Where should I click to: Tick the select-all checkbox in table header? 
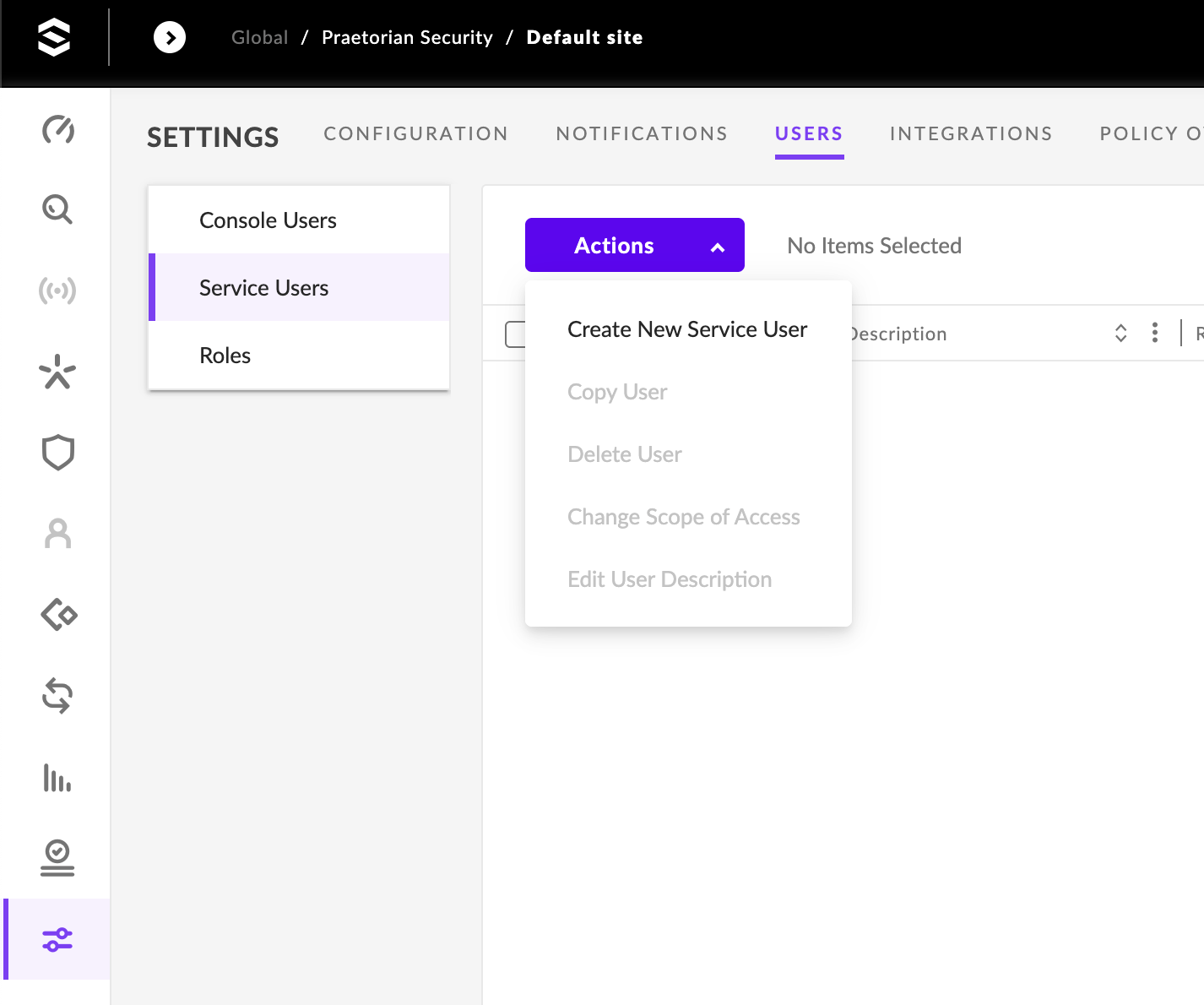click(515, 334)
